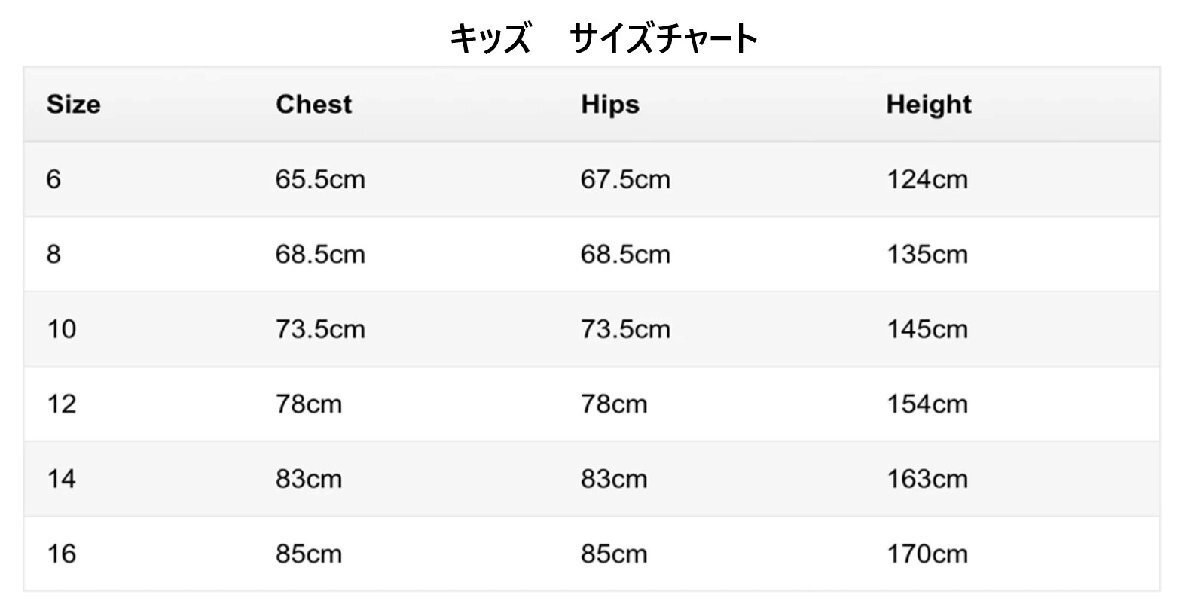This screenshot has width=1200, height=607.
Task: Click the キッズ サイズチャート title
Action: click(x=603, y=38)
